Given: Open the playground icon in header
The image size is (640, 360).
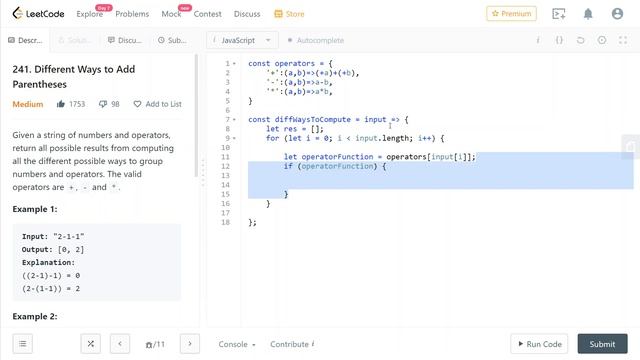Looking at the screenshot, I should [558, 14].
